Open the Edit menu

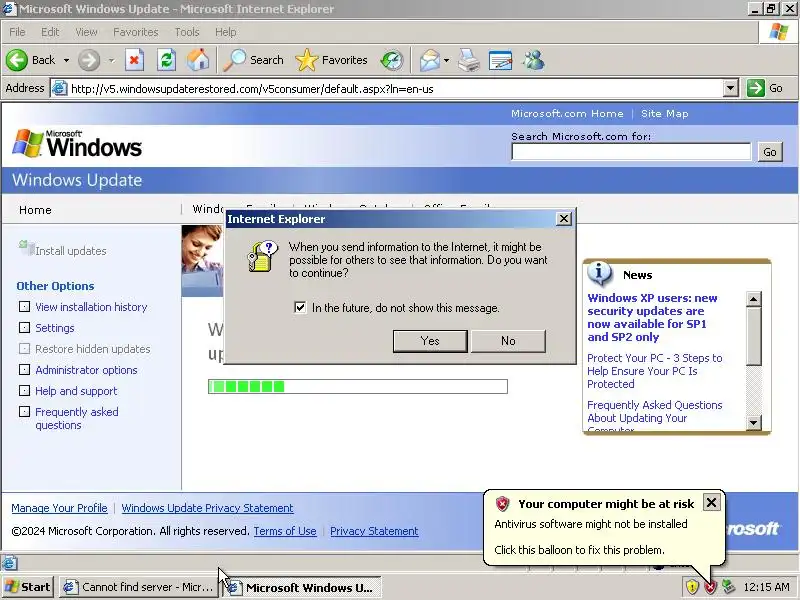[x=50, y=32]
